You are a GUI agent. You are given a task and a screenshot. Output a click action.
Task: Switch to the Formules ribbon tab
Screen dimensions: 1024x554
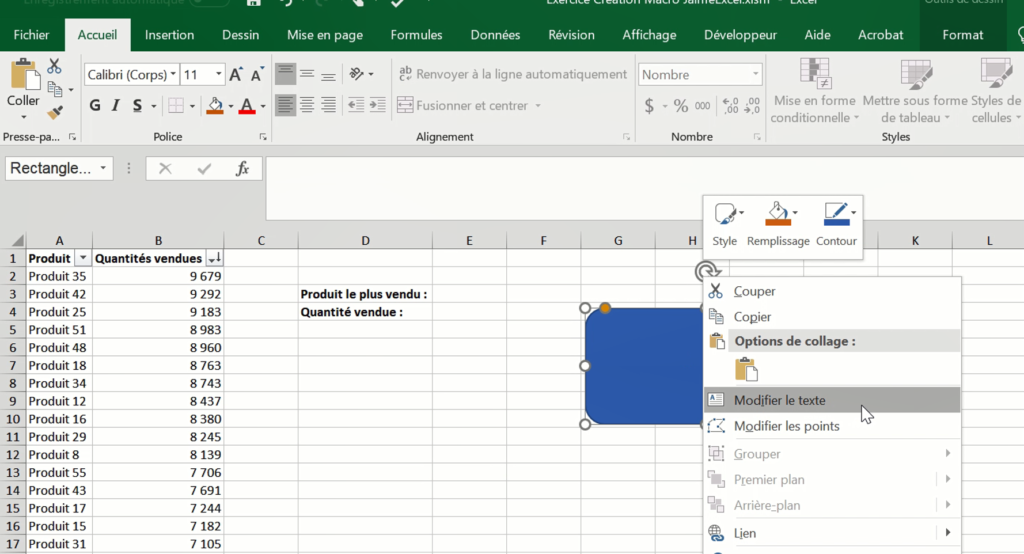point(416,35)
